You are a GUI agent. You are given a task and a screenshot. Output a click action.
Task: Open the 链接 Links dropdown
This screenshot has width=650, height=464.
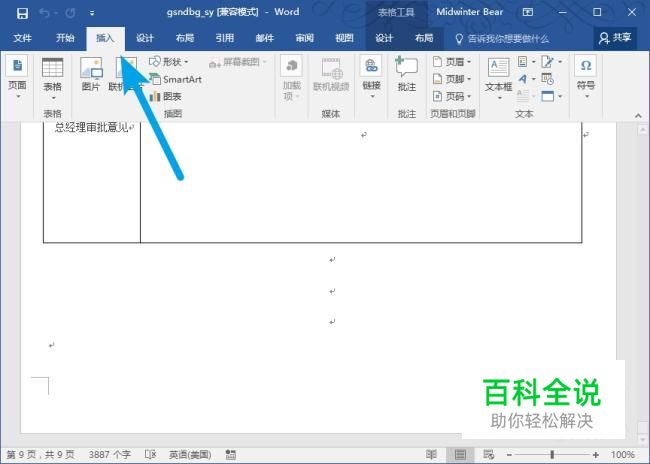pos(371,79)
